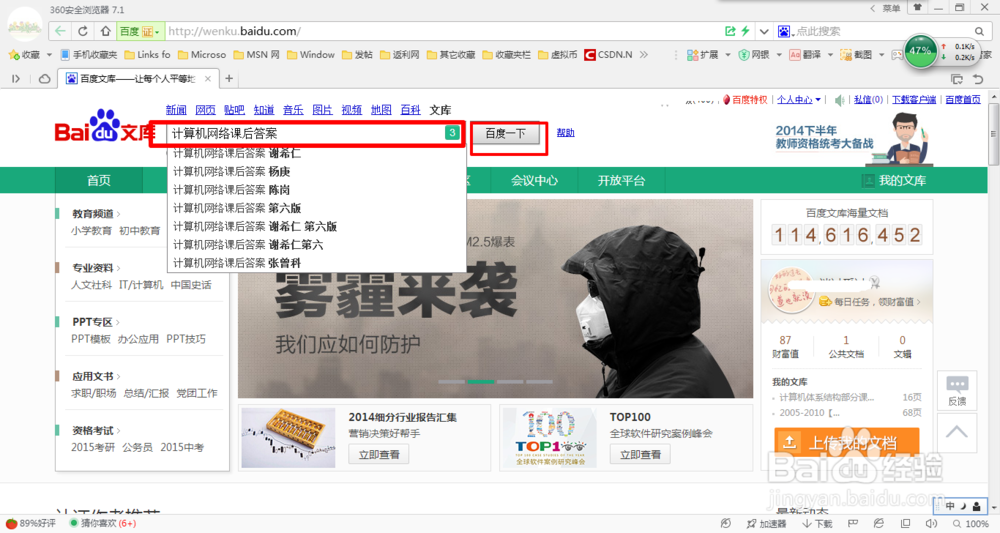Go back using the browser back arrow

coord(60,31)
